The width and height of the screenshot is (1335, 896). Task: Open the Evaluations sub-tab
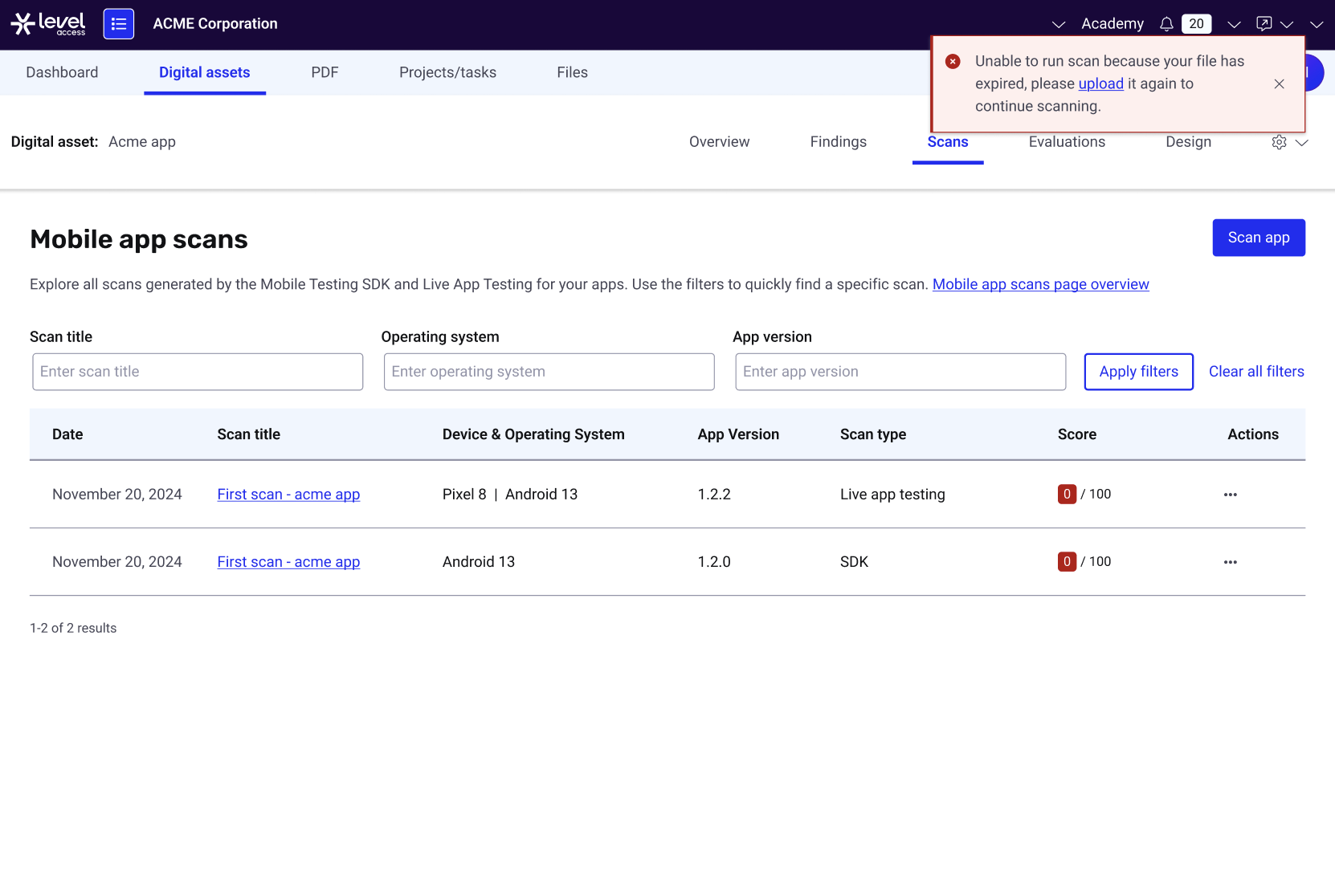pos(1067,142)
